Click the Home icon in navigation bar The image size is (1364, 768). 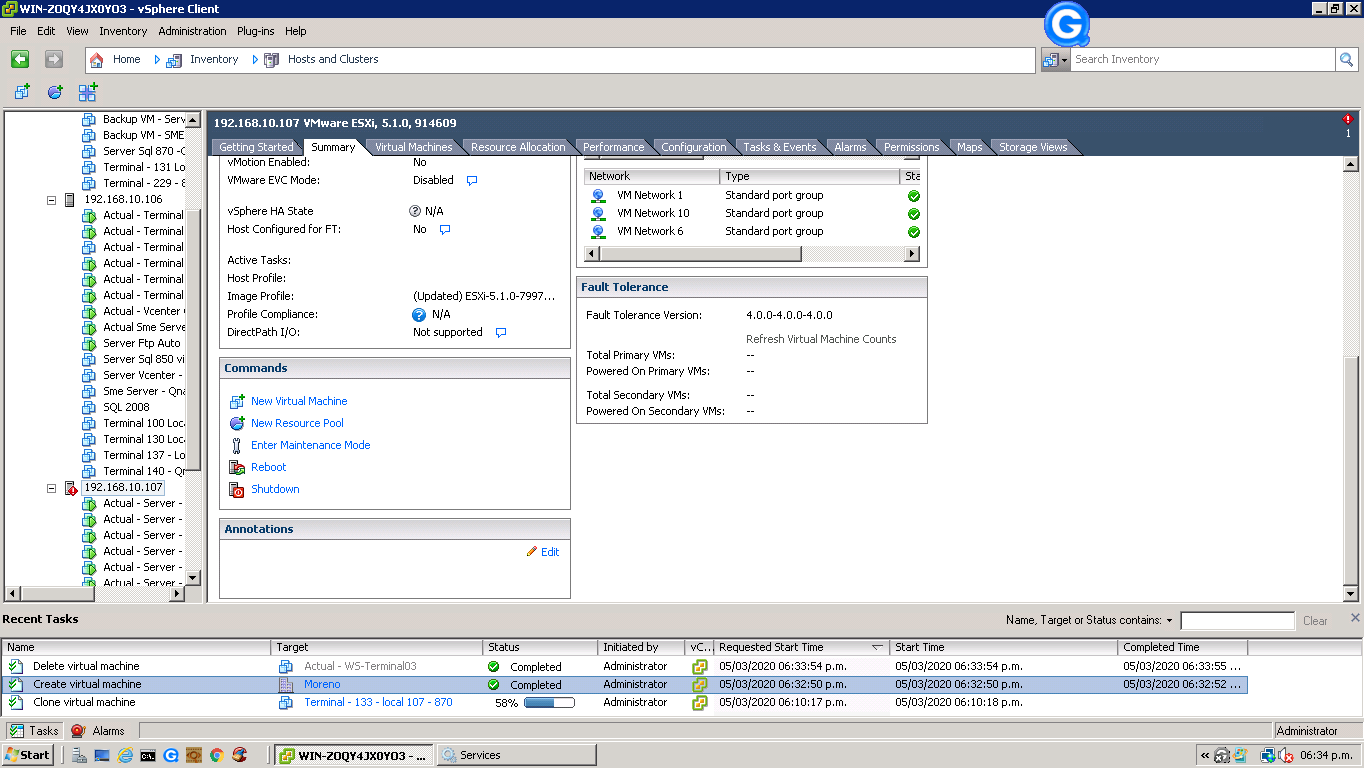97,60
